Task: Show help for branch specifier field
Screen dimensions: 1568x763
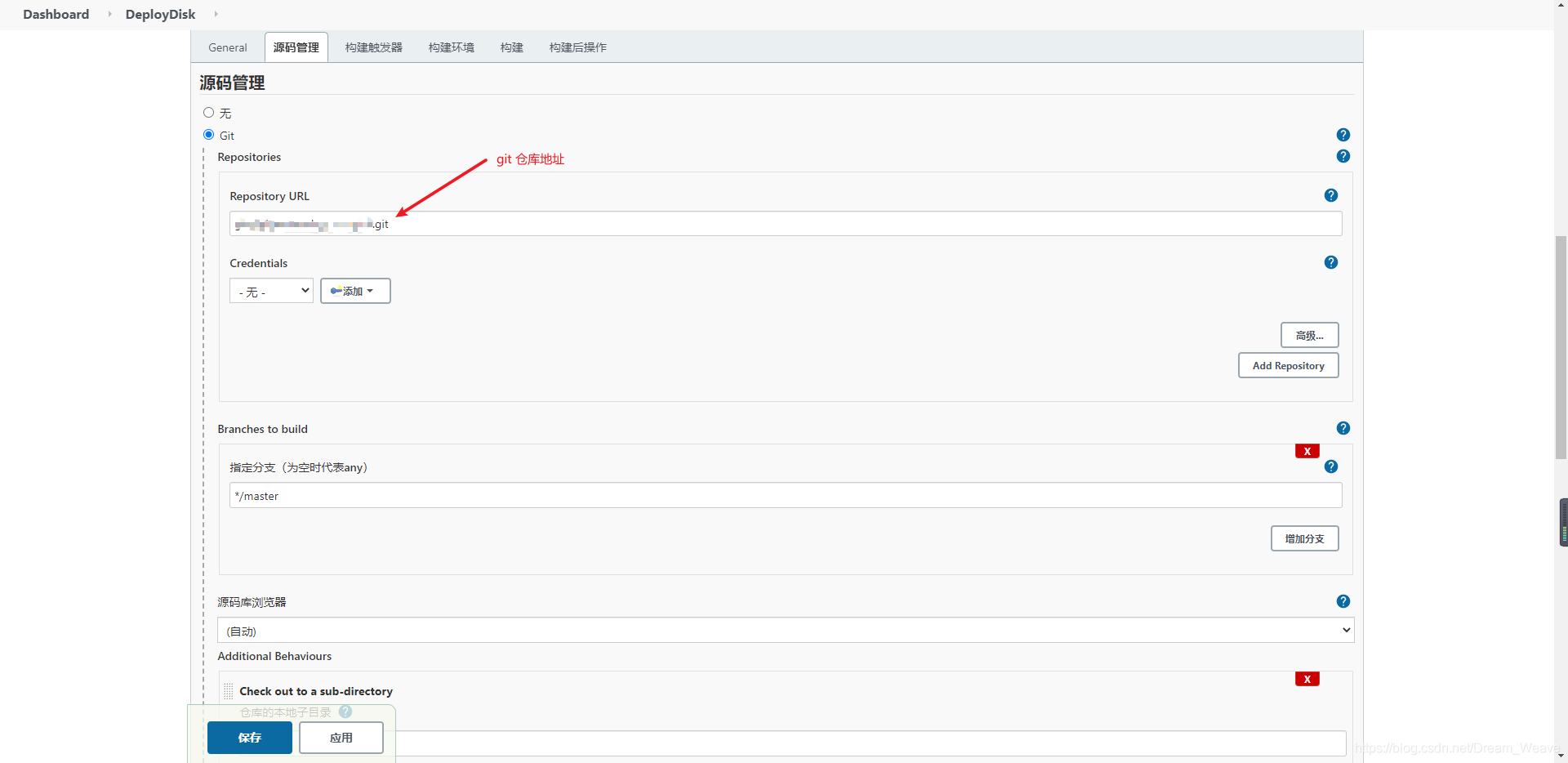Action: pos(1331,466)
